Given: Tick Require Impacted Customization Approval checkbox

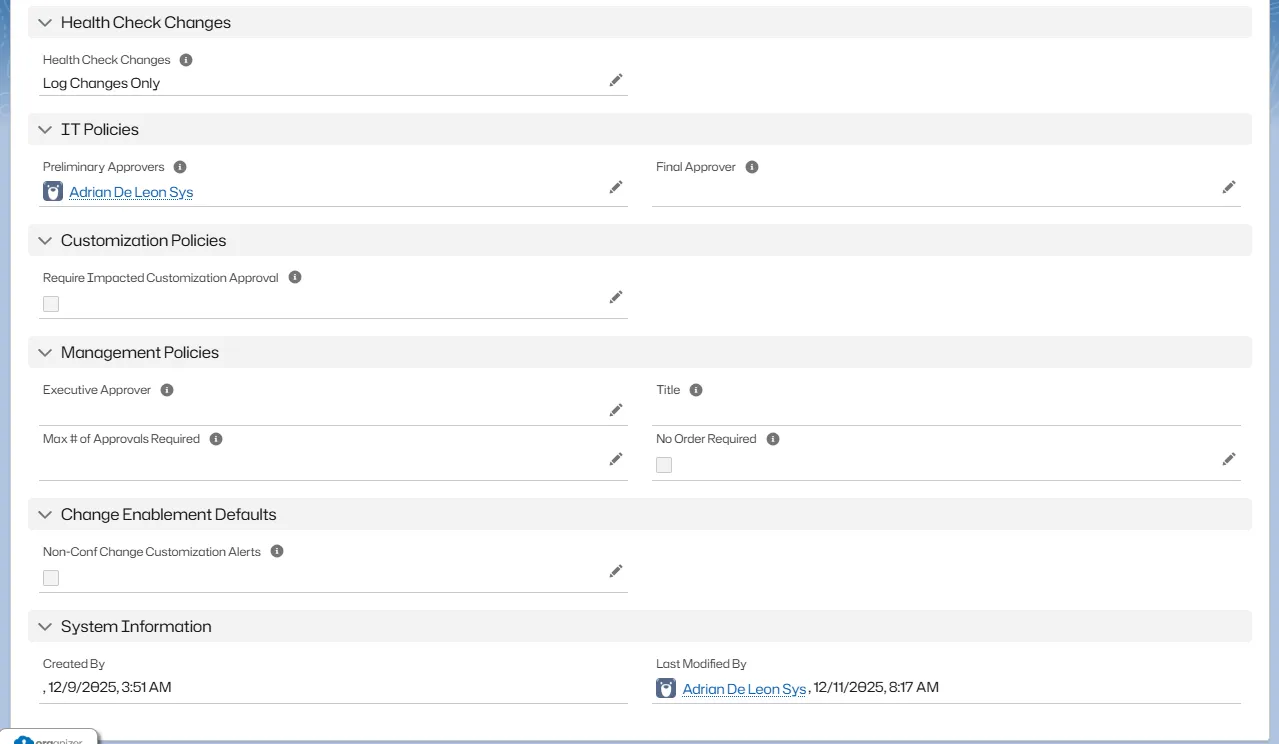Looking at the screenshot, I should tap(51, 304).
